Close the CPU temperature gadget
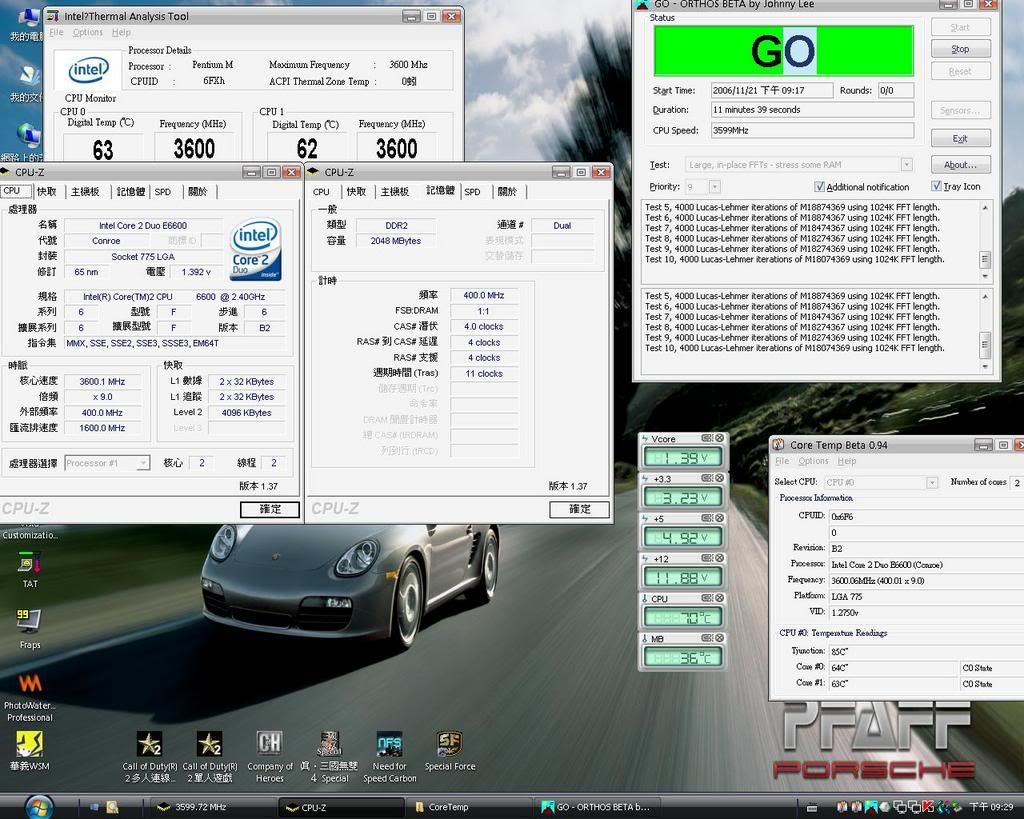Image resolution: width=1024 pixels, height=819 pixels. (720, 598)
